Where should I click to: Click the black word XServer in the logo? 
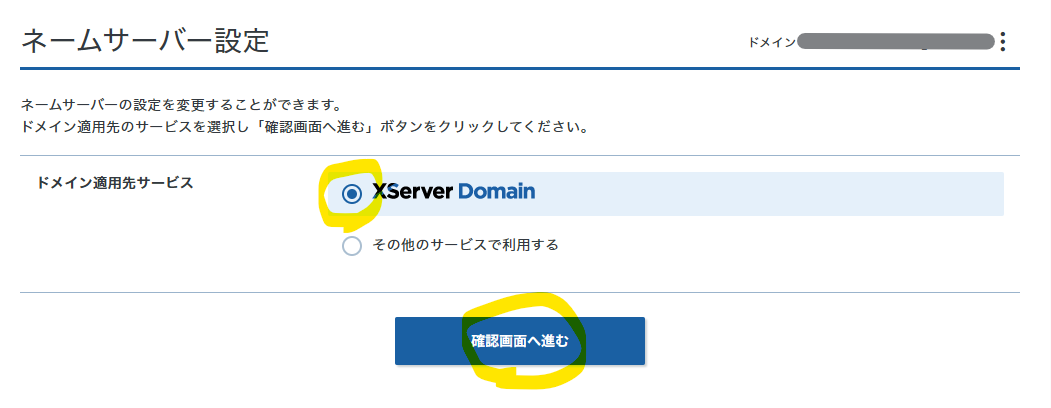(x=413, y=191)
